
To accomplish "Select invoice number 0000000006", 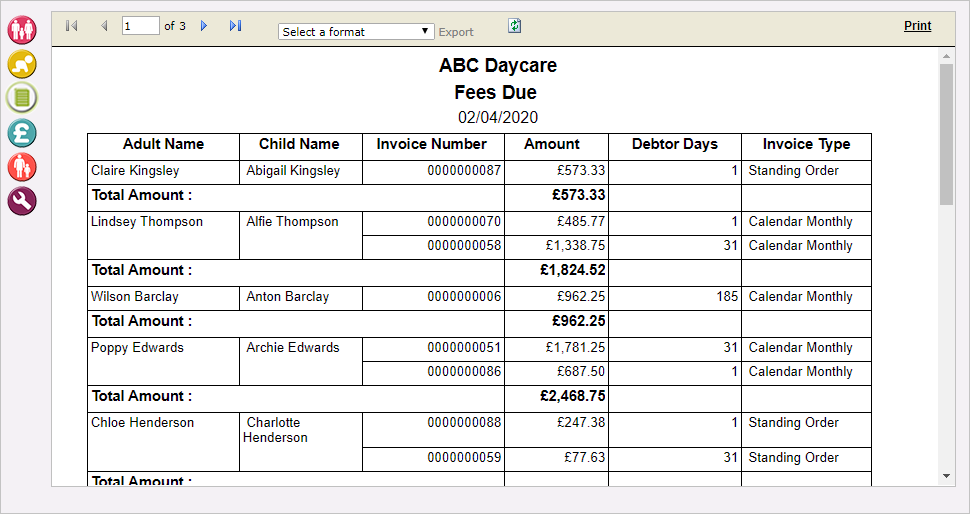I will pos(464,297).
